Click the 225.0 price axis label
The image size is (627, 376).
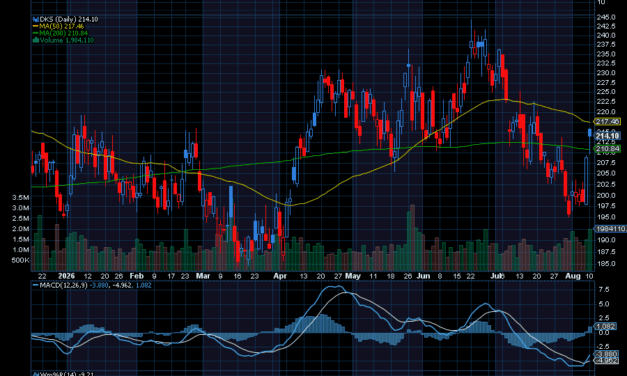click(x=606, y=92)
